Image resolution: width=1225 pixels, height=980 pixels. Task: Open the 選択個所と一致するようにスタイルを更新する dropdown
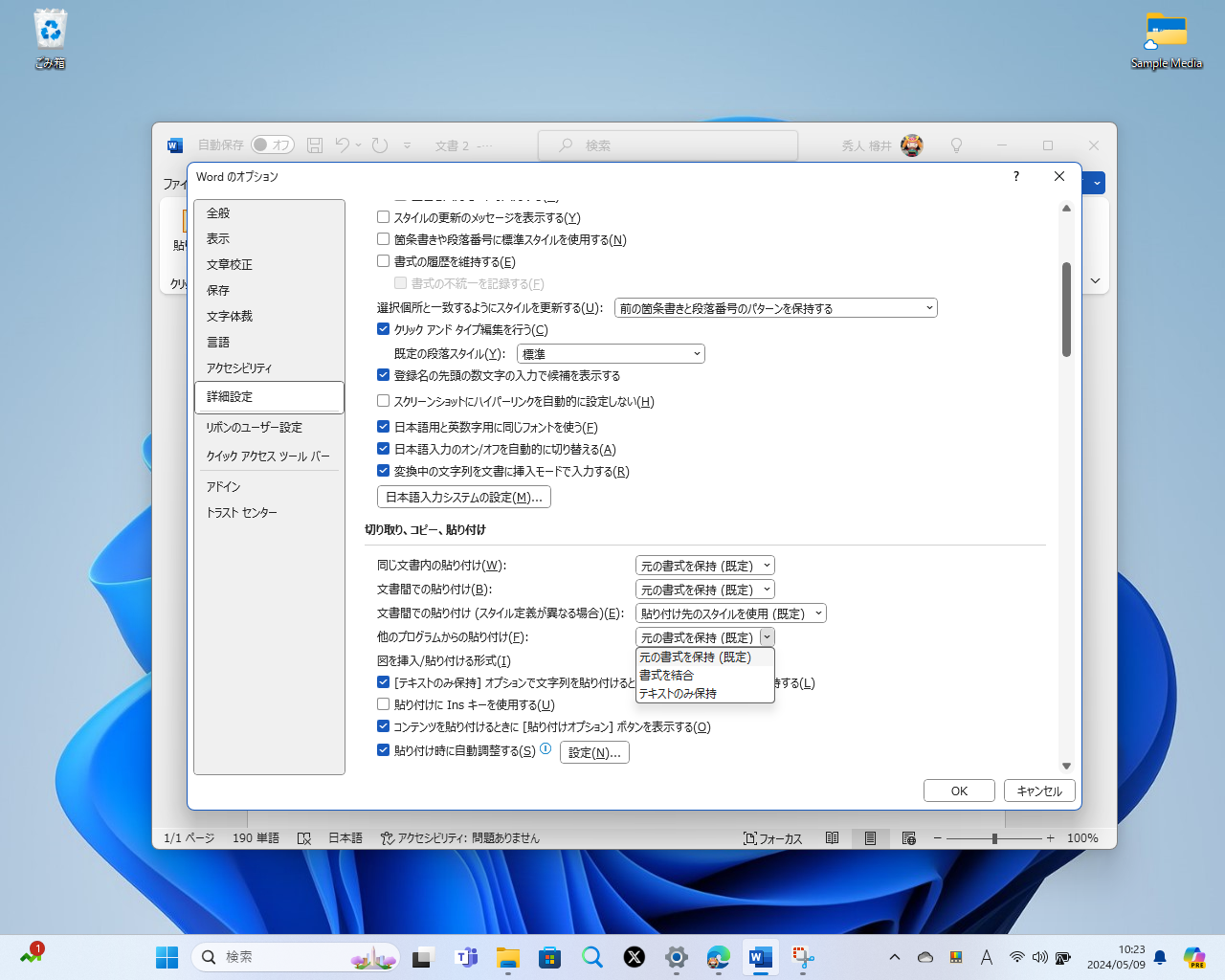[x=776, y=308]
